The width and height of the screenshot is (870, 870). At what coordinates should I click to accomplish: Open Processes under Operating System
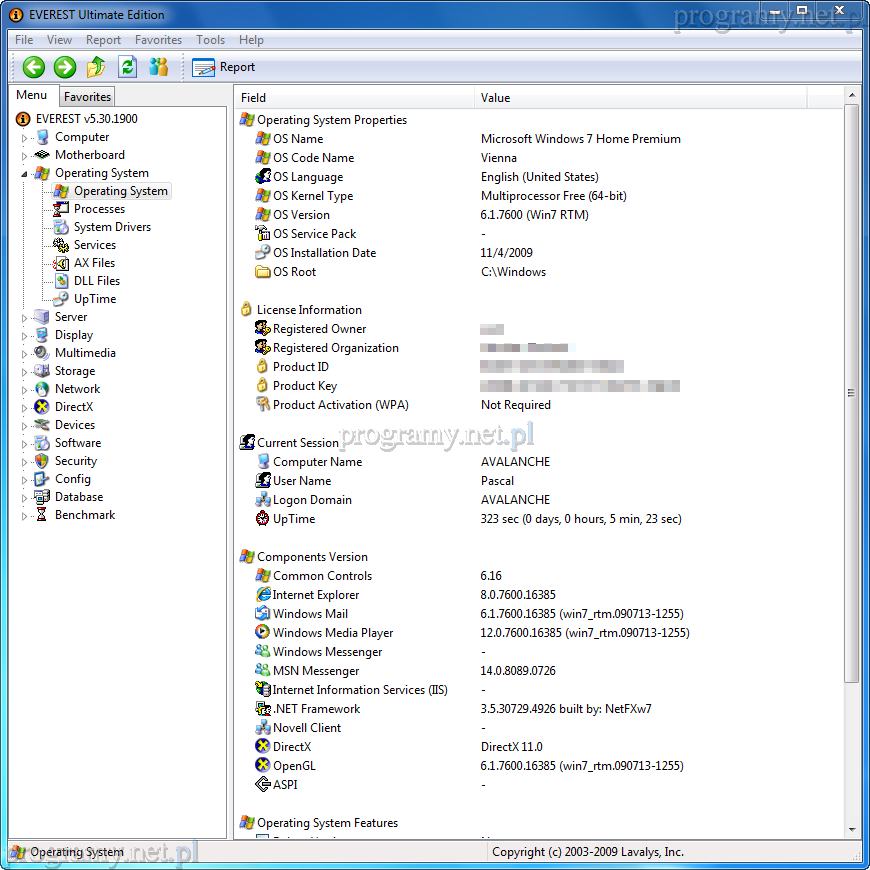point(98,209)
